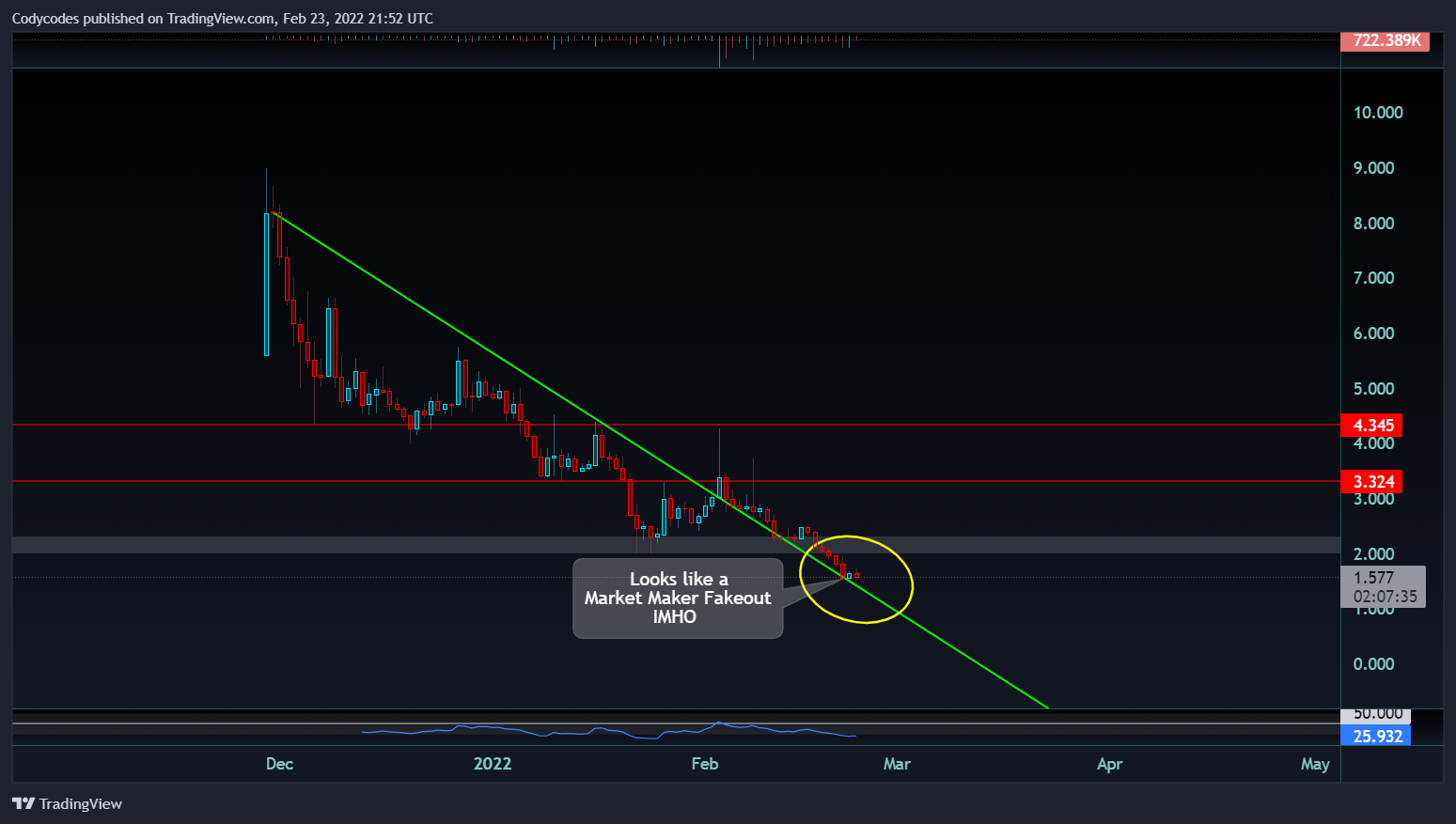Click the 'Mar' time axis label
Screen dimensions: 1456x824
tap(897, 764)
